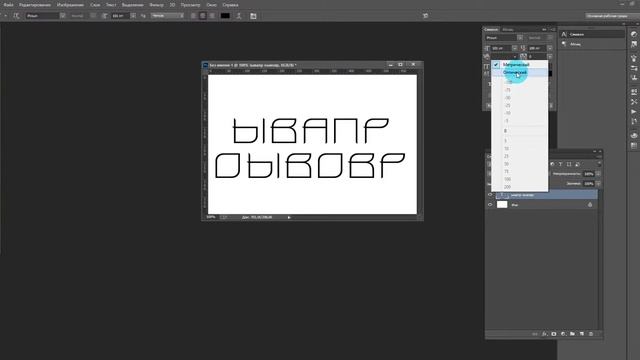This screenshot has width=640, height=360.
Task: Open the Справка menu
Action: [x=230, y=5]
